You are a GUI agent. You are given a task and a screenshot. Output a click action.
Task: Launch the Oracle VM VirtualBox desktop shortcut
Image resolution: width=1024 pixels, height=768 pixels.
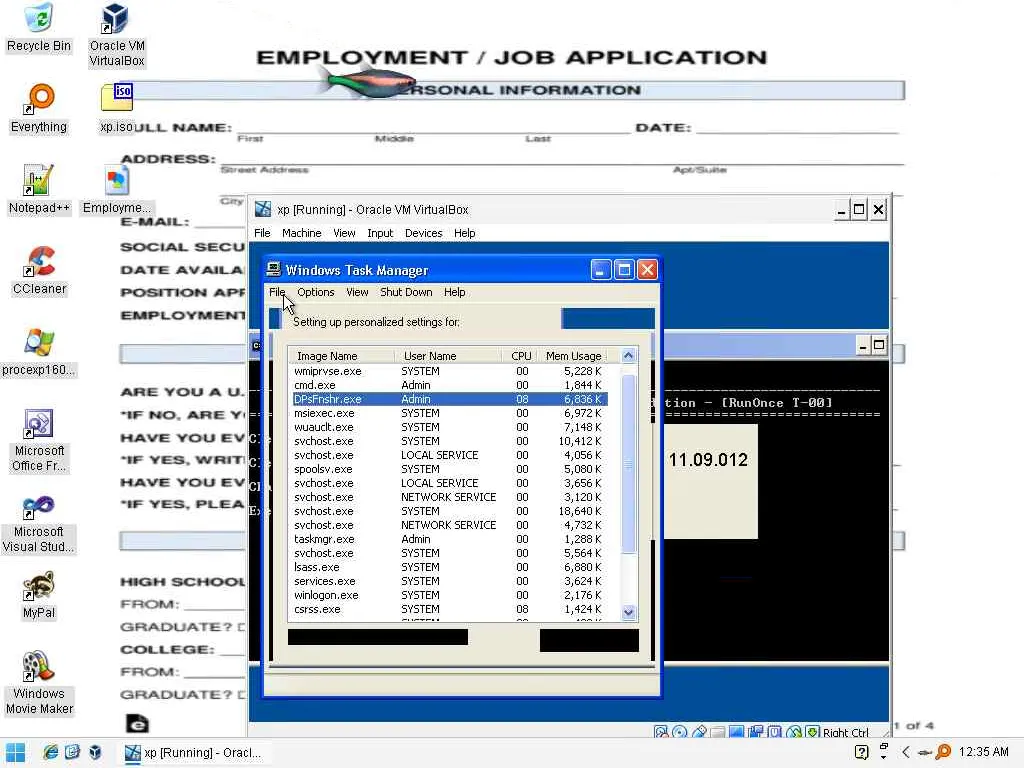117,34
